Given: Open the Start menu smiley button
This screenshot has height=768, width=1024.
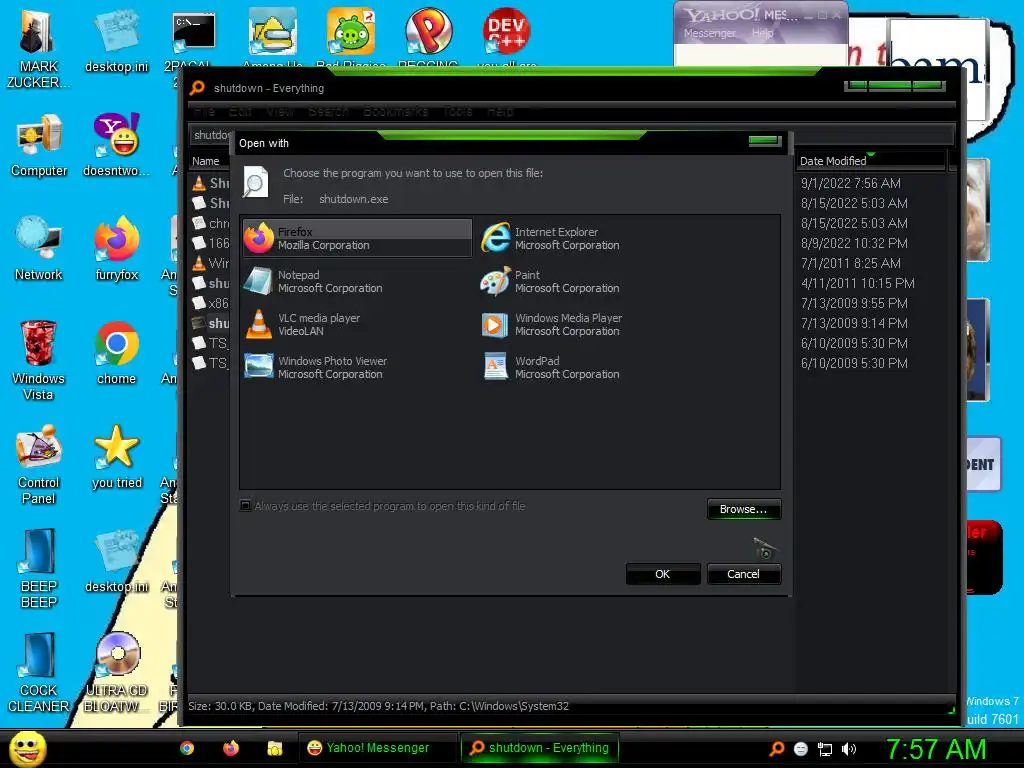Looking at the screenshot, I should click(x=27, y=748).
